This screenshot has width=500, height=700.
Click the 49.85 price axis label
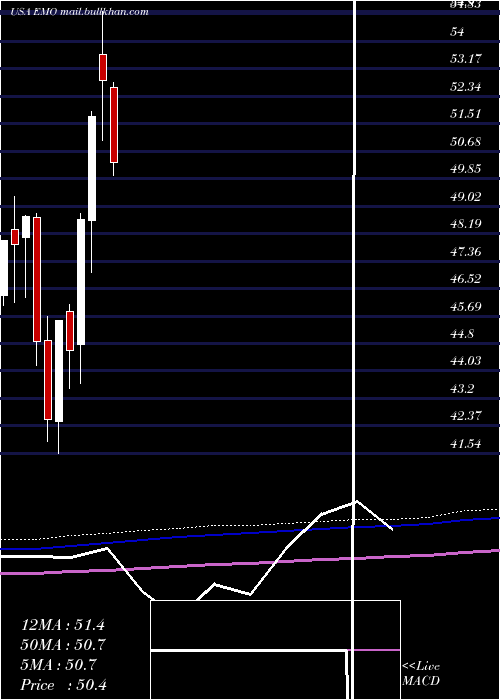click(x=466, y=169)
